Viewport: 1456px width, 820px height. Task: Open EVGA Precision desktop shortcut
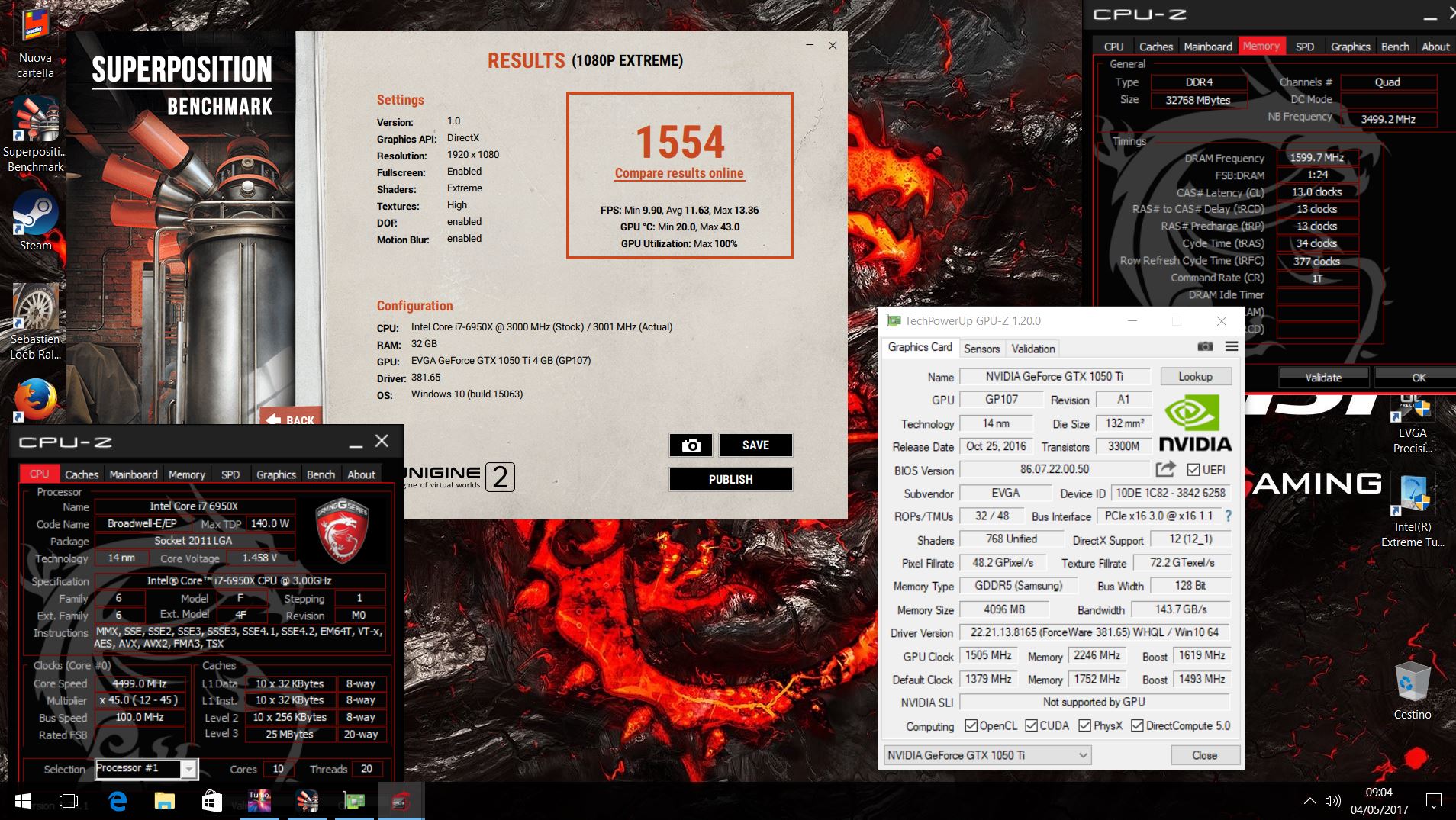[1412, 423]
